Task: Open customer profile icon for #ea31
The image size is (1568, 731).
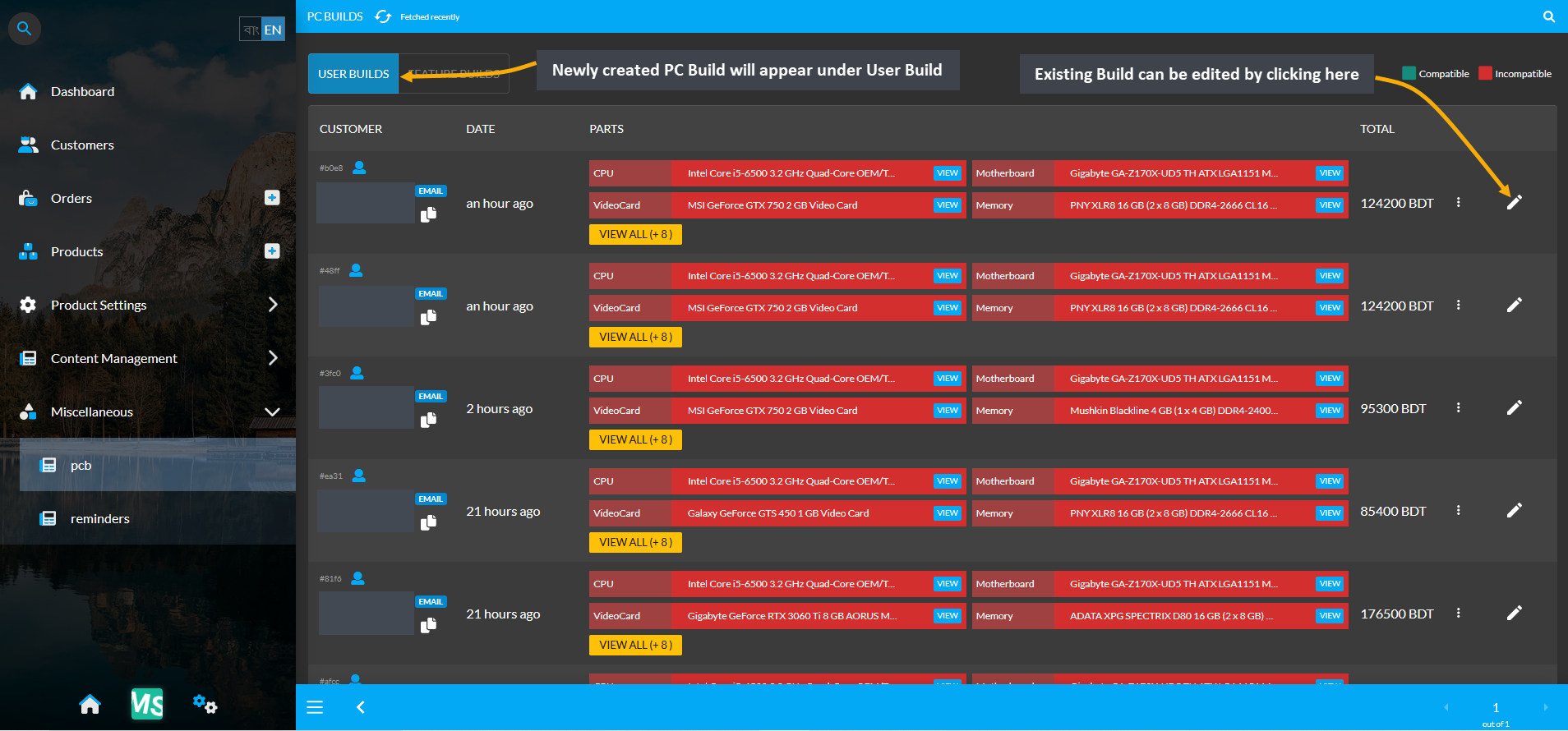Action: (x=359, y=476)
